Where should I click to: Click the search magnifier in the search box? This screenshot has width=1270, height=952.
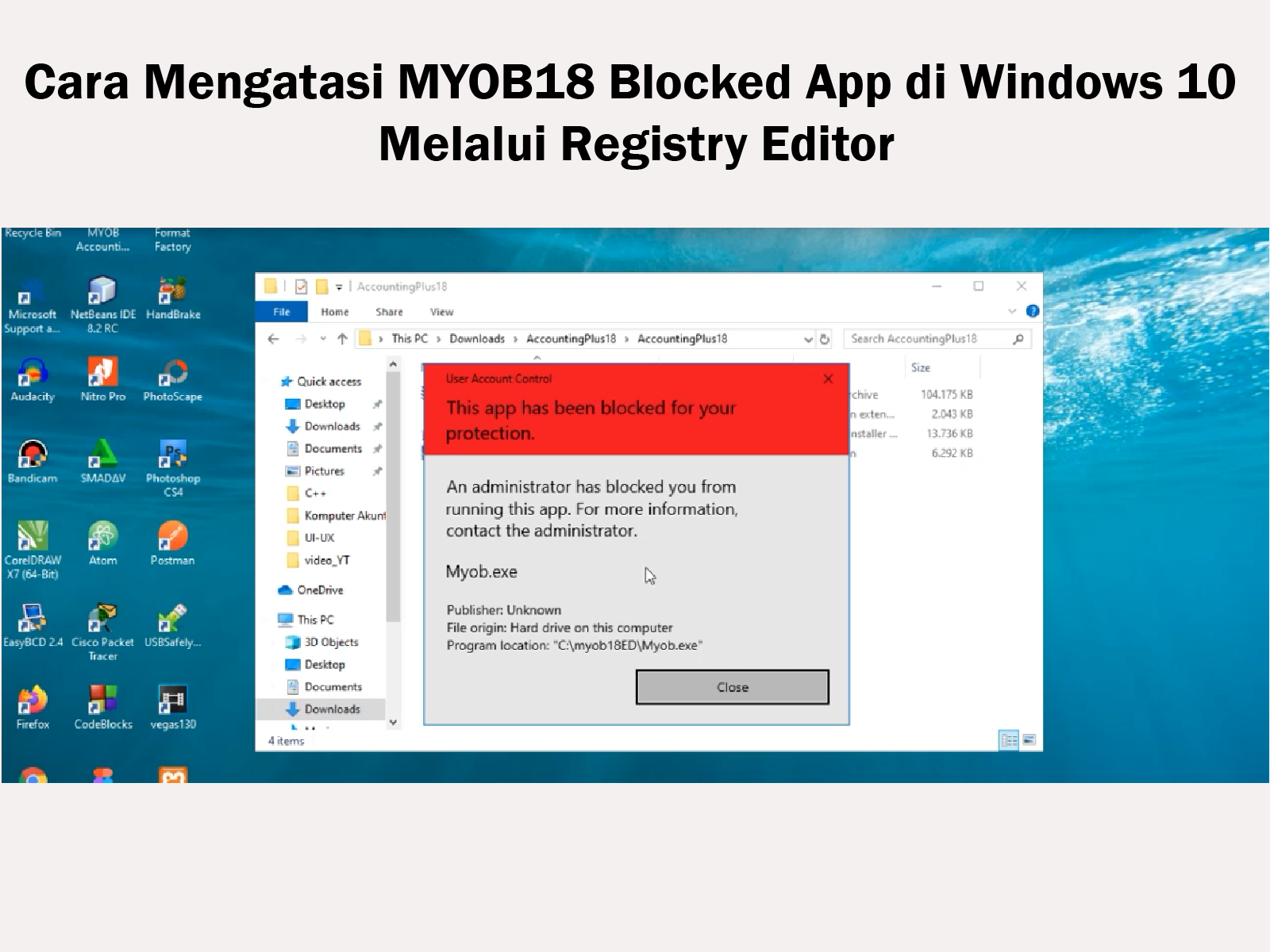[x=1018, y=339]
